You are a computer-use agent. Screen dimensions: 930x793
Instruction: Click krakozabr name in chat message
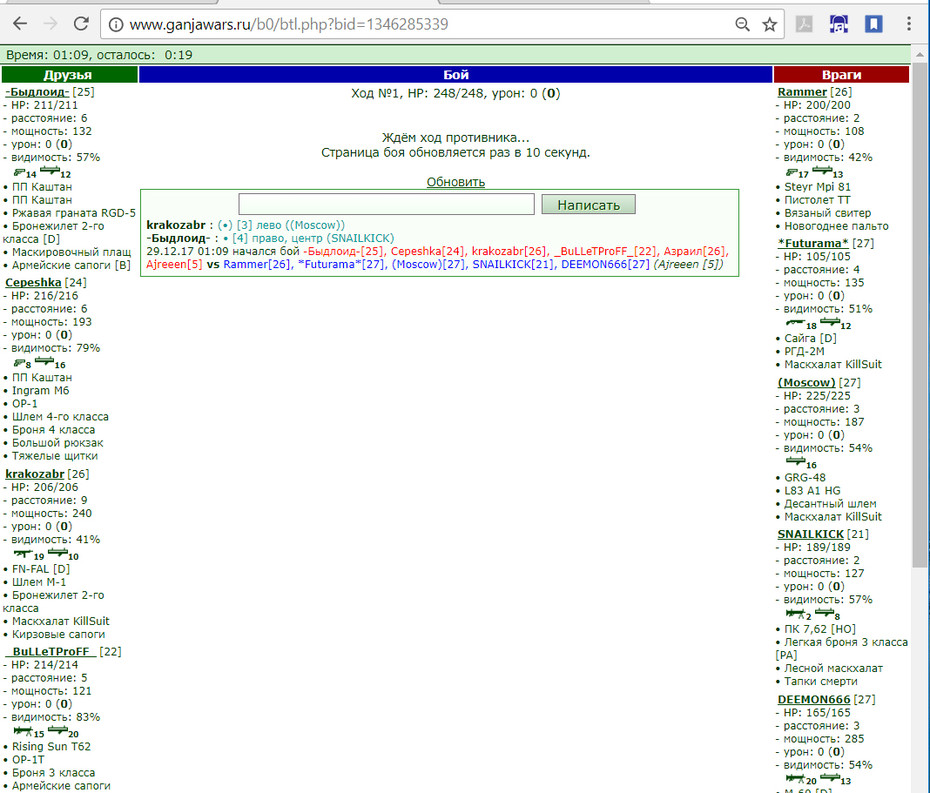tap(176, 225)
